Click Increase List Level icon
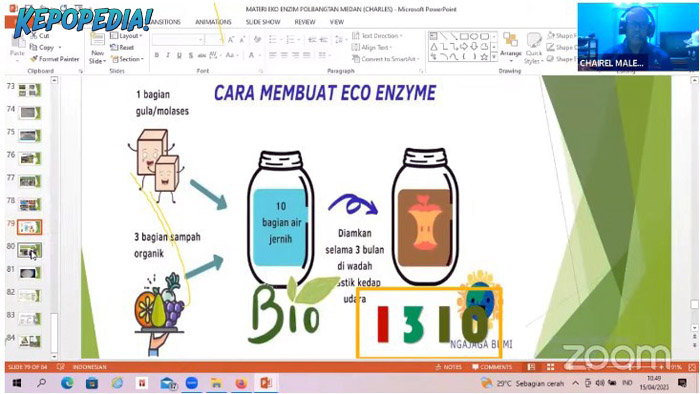This screenshot has height=394, width=700. 324,40
